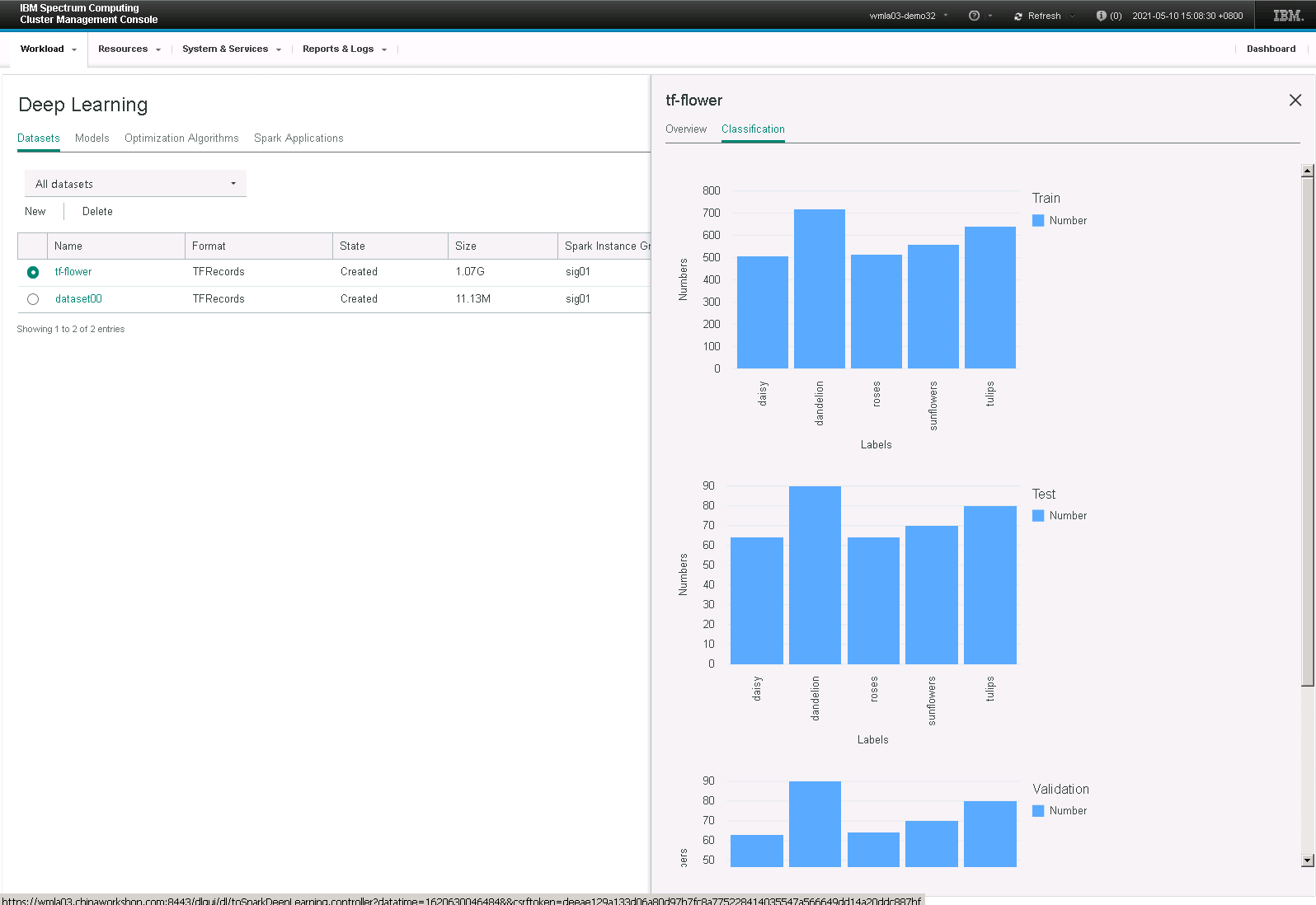This screenshot has height=905, width=1316.
Task: Open the tf-flower dataset link
Action: [73, 272]
